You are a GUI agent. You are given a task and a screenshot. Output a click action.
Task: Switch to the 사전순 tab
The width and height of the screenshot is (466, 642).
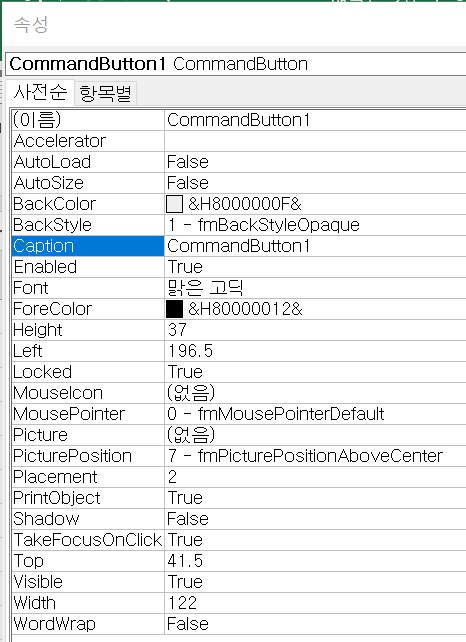[40, 92]
